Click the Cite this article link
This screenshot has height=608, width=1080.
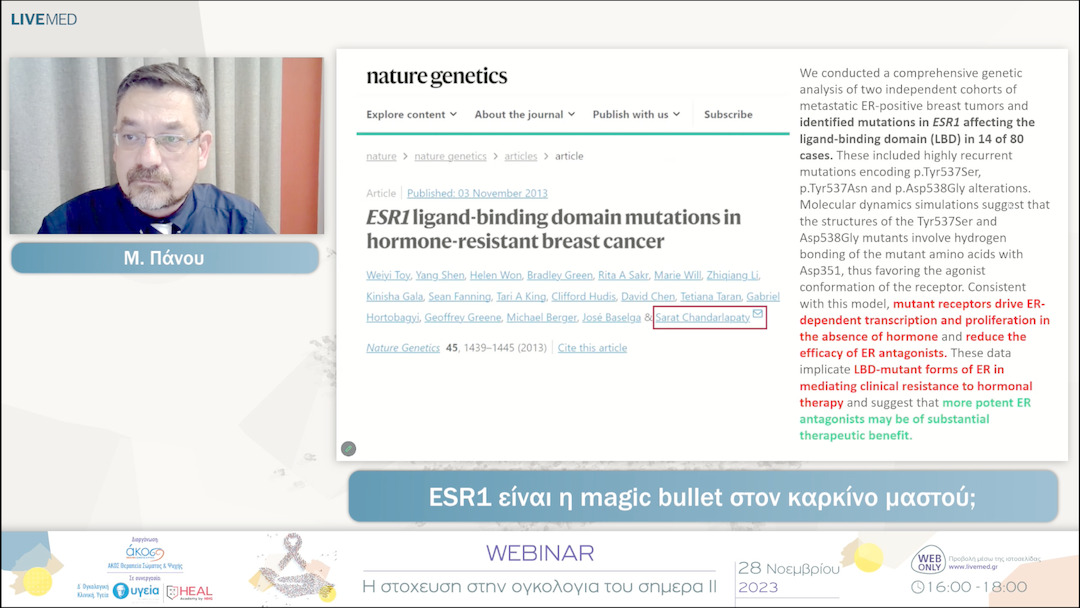(592, 348)
